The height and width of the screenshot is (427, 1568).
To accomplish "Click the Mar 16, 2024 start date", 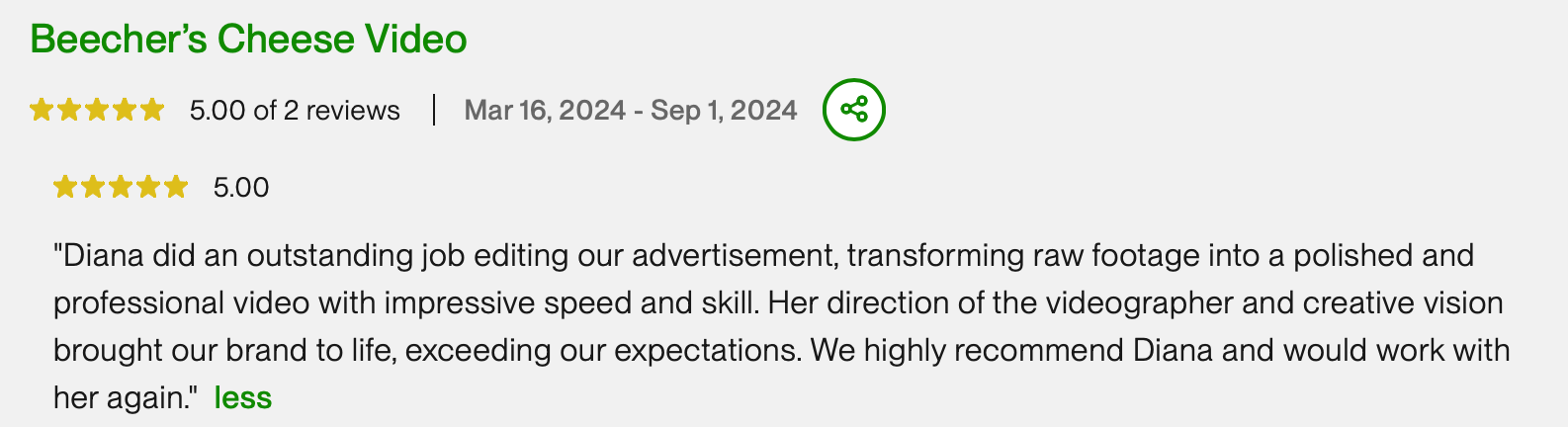I will [545, 110].
